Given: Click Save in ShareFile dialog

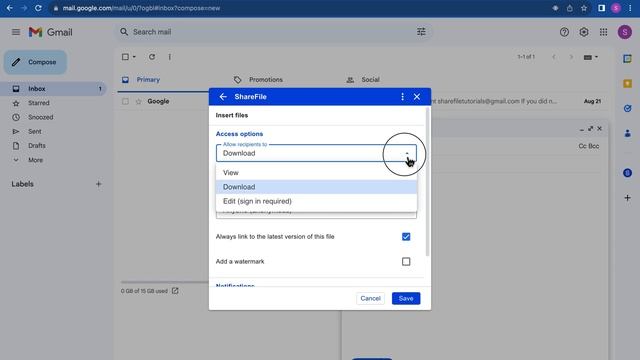Looking at the screenshot, I should [406, 298].
